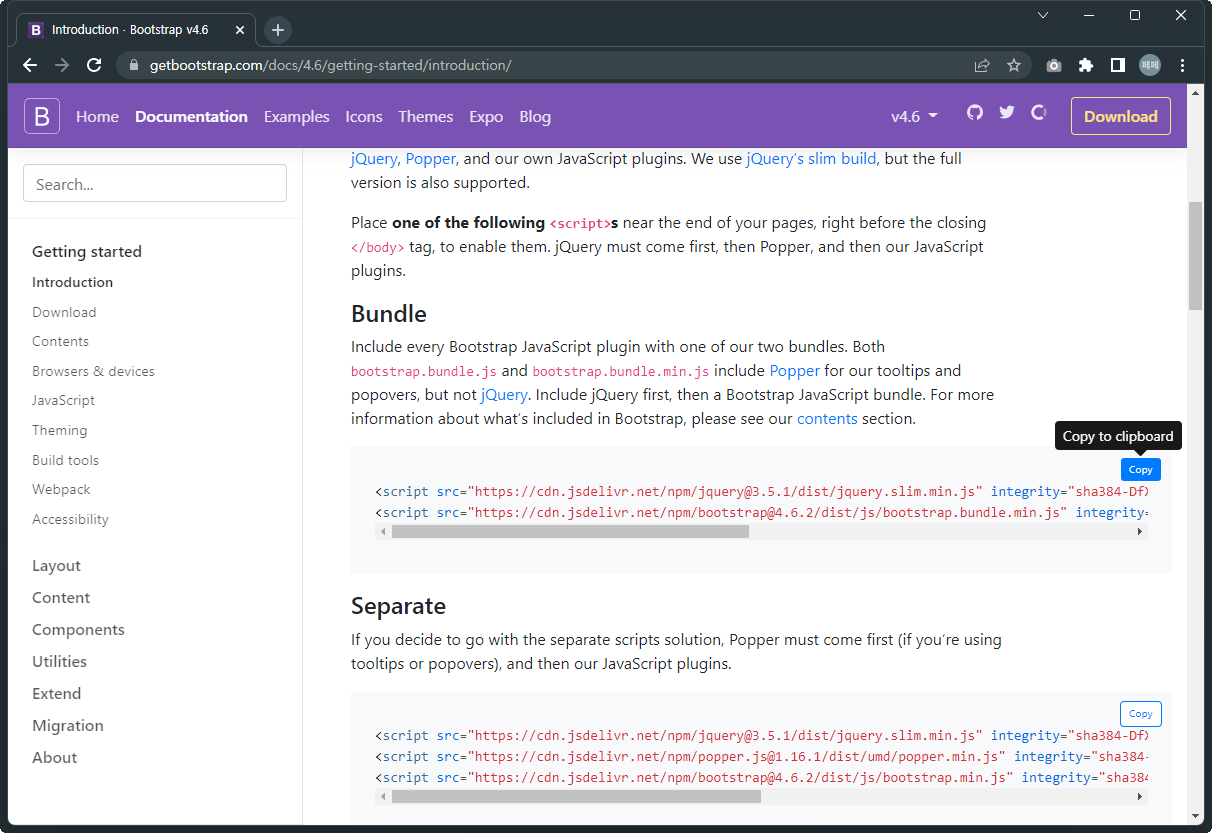Expand the v4.6 version dropdown
This screenshot has height=833, width=1212.
point(914,116)
